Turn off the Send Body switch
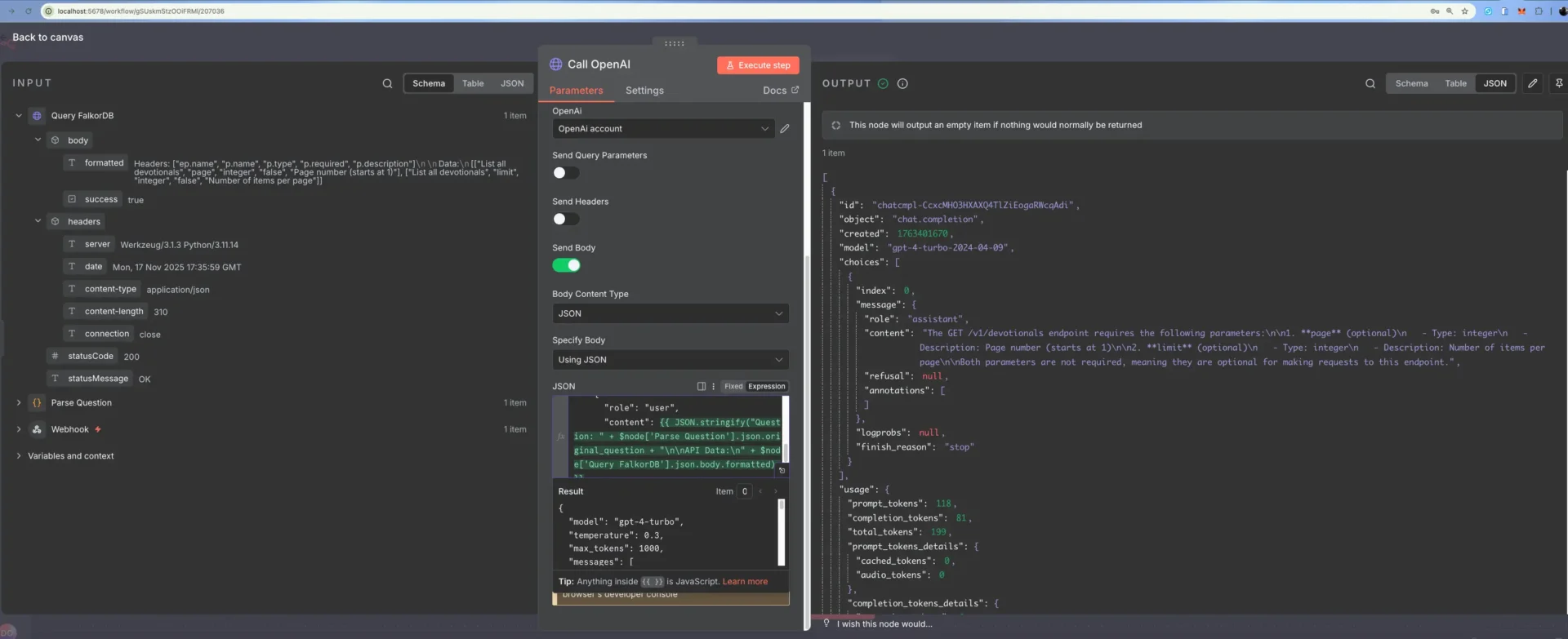The image size is (1568, 639). (x=566, y=265)
